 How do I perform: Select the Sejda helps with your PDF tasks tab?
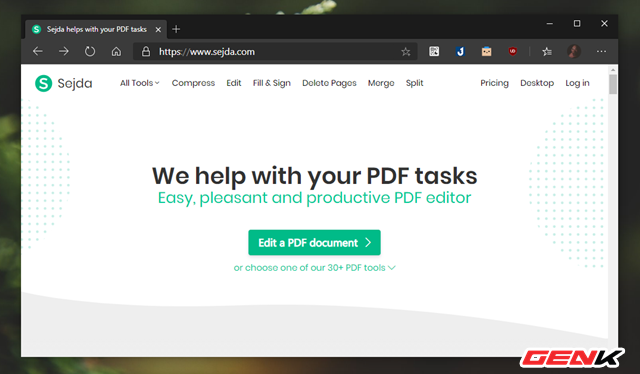(x=96, y=29)
